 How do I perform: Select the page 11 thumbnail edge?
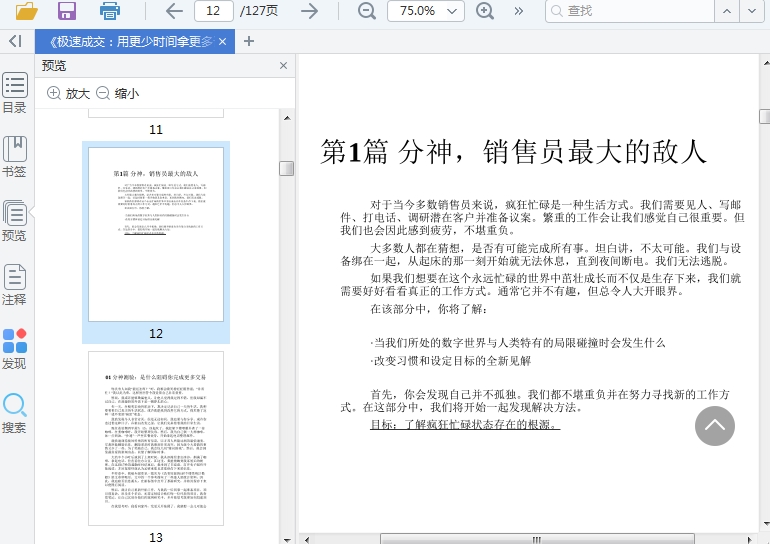tap(156, 113)
